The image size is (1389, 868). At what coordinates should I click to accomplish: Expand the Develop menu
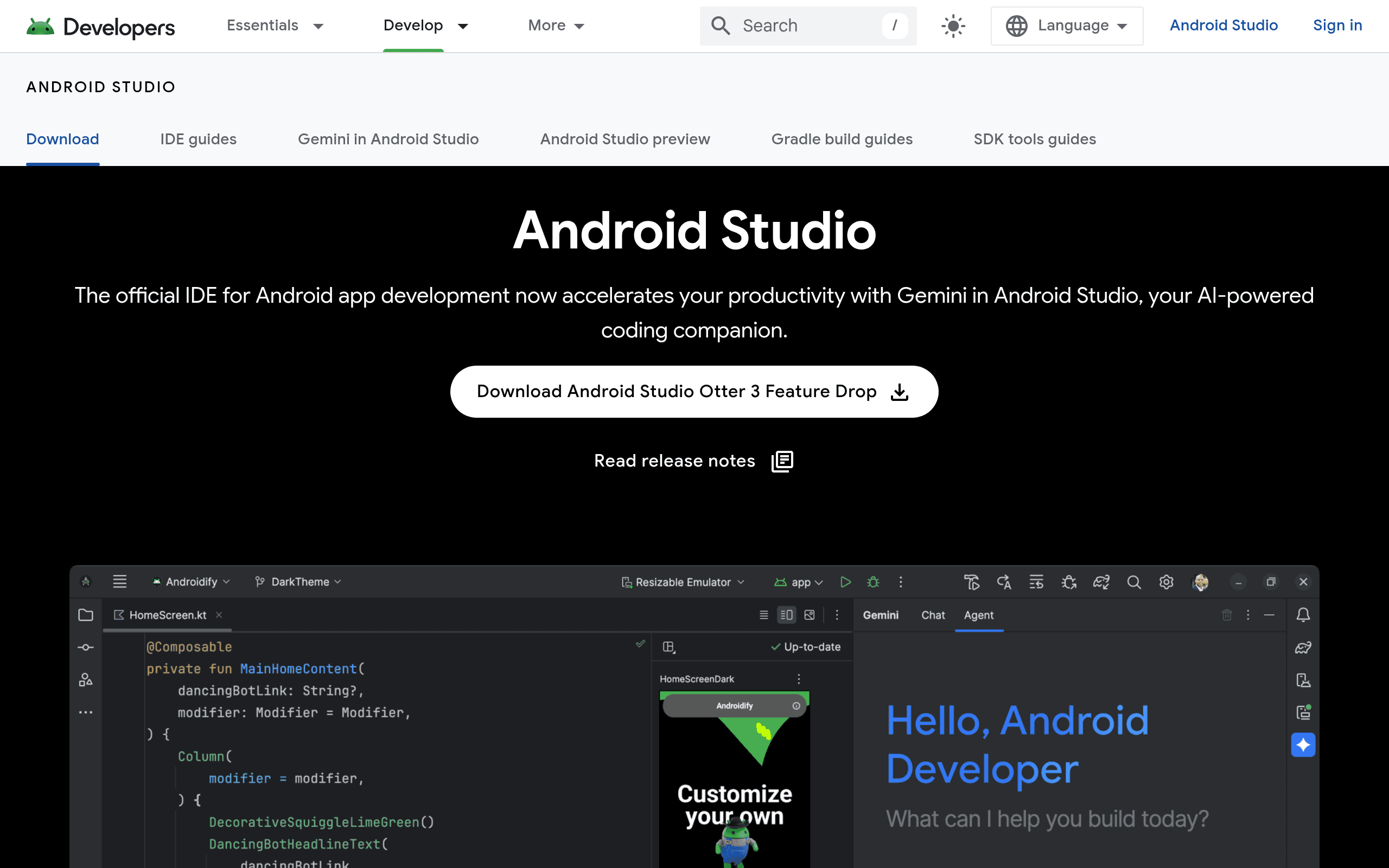point(426,26)
